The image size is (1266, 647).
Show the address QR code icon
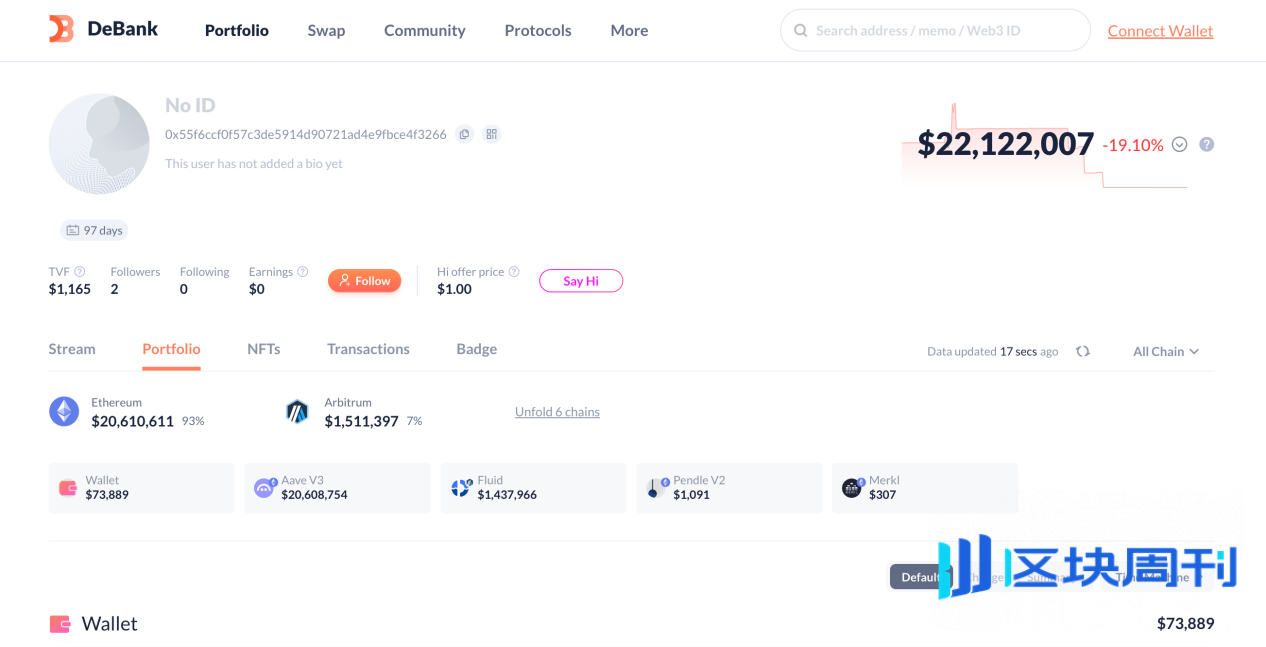click(491, 134)
